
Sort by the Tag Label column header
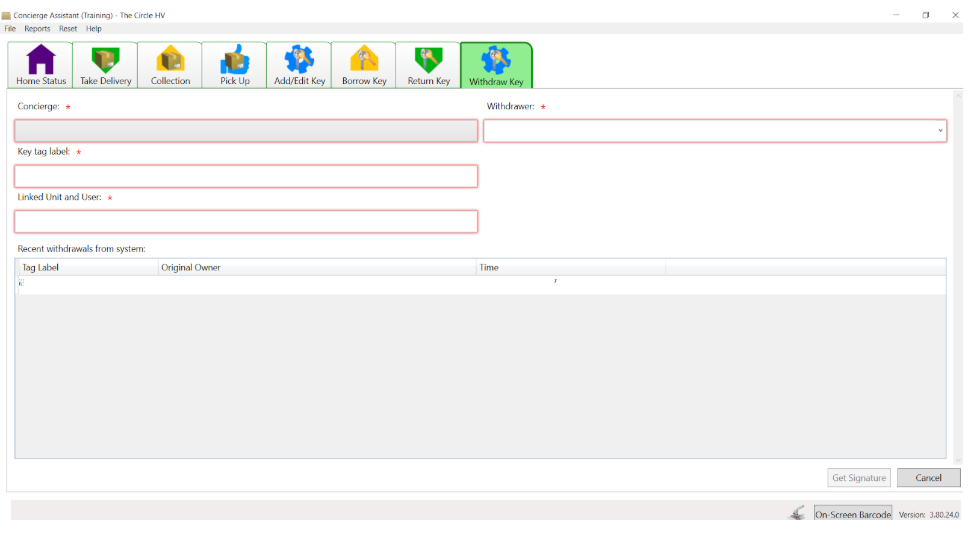(x=87, y=267)
